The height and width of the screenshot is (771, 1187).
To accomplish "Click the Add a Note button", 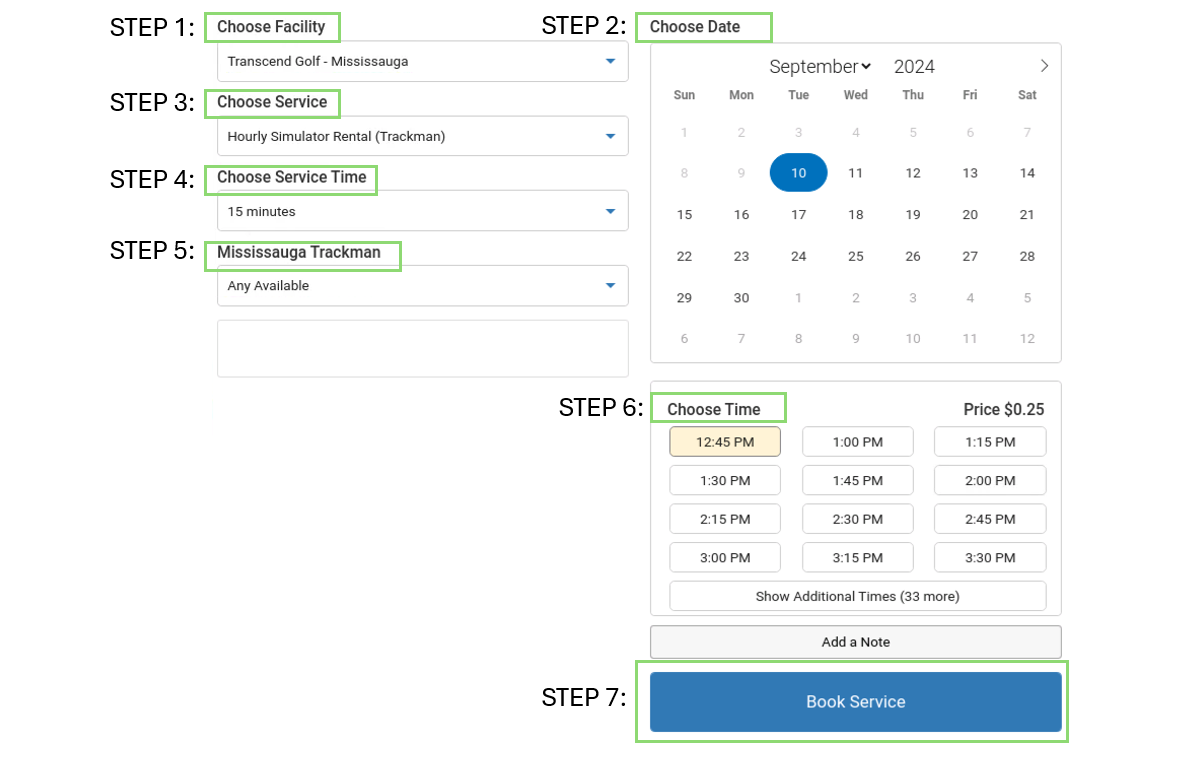I will [855, 642].
